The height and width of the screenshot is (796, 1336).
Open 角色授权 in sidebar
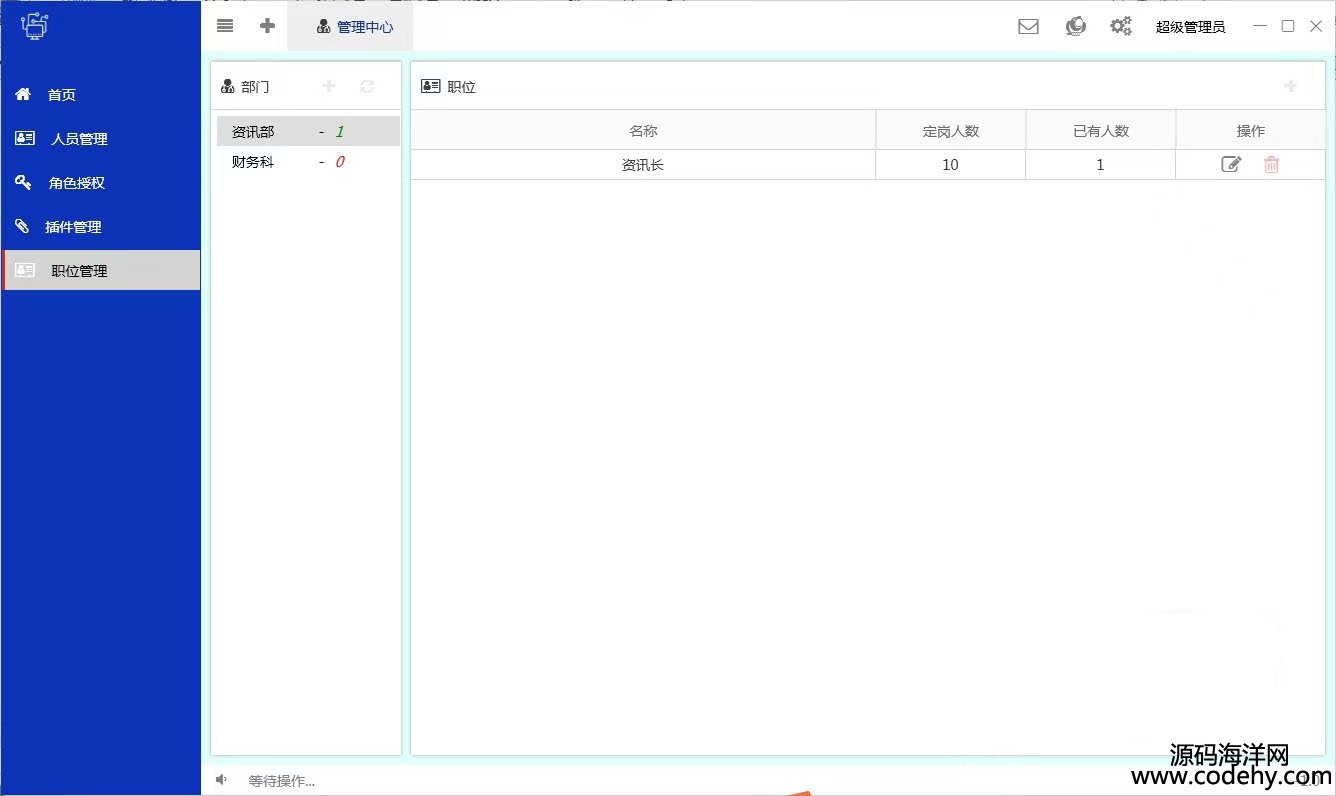tap(100, 183)
